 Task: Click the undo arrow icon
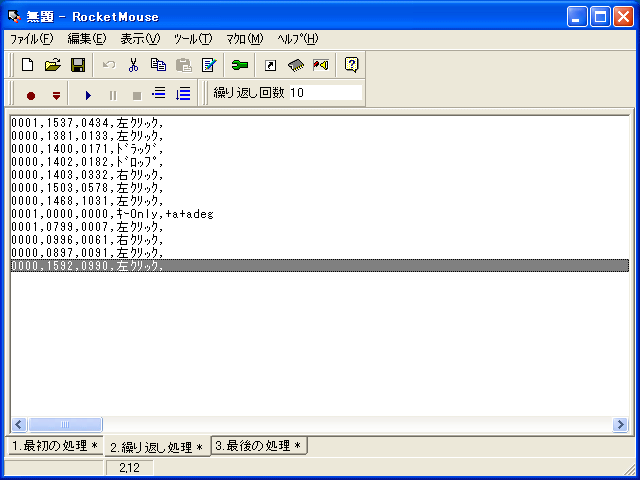point(109,65)
